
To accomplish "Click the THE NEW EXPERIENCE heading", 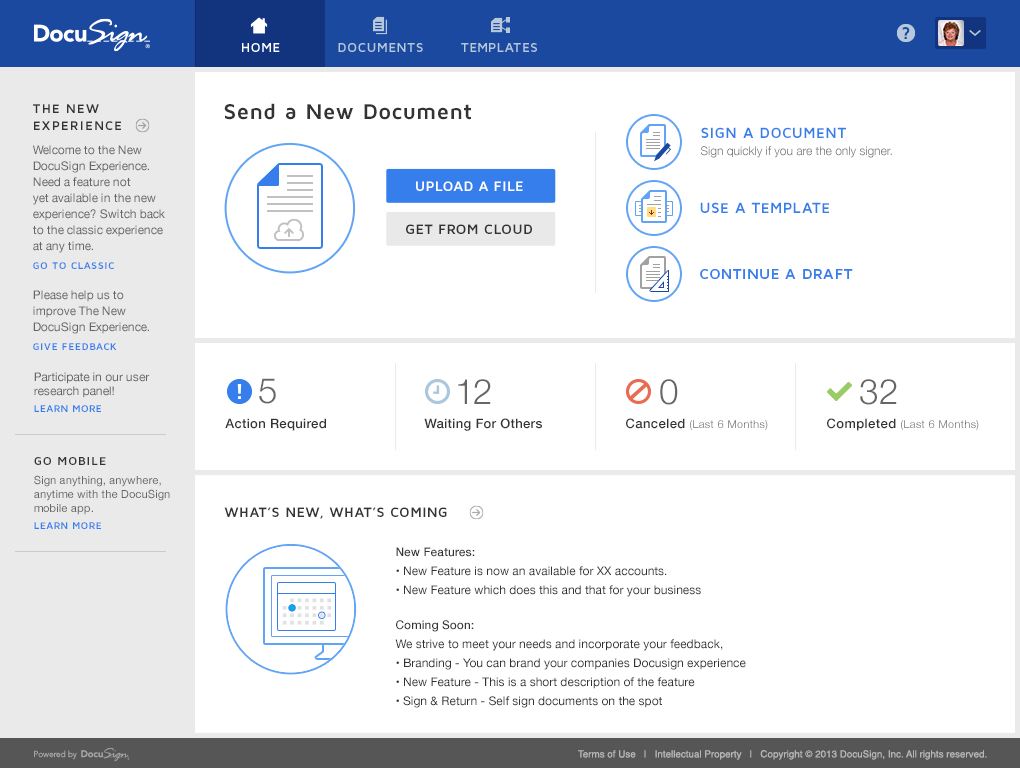I will pyautogui.click(x=77, y=117).
